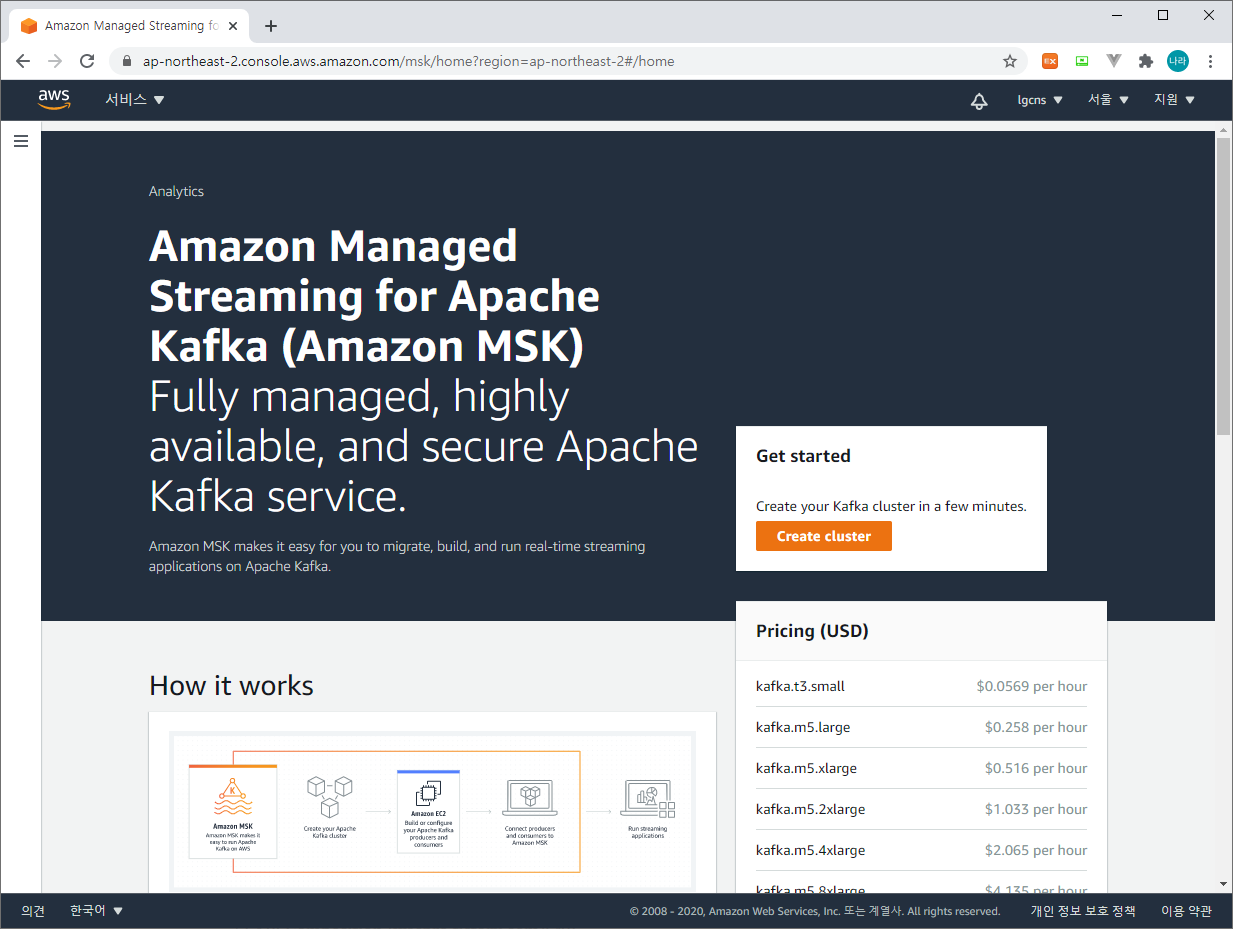Open the 지원 support dropdown
This screenshot has height=929, width=1233.
click(1174, 100)
